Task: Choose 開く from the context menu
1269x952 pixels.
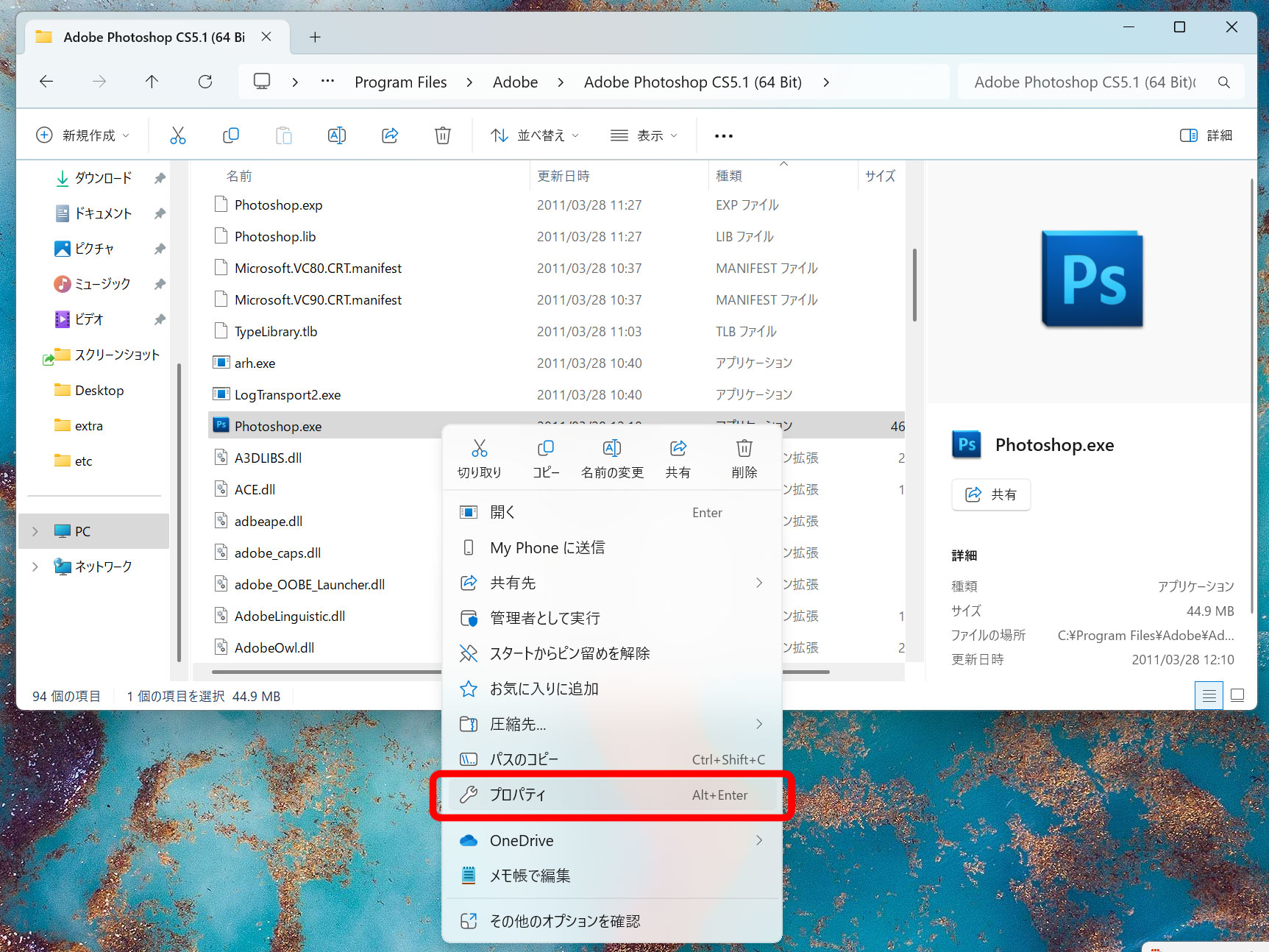Action: click(x=612, y=512)
